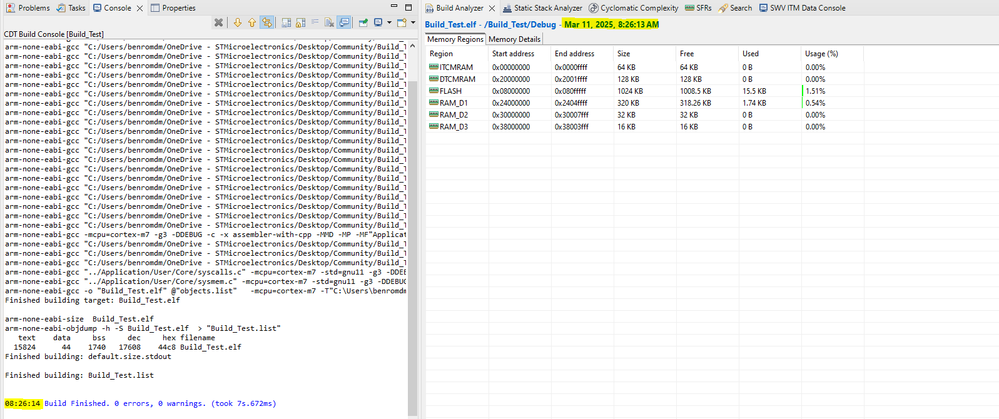The width and height of the screenshot is (999, 419).
Task: Select the FLASH region row
Action: pyautogui.click(x=644, y=91)
